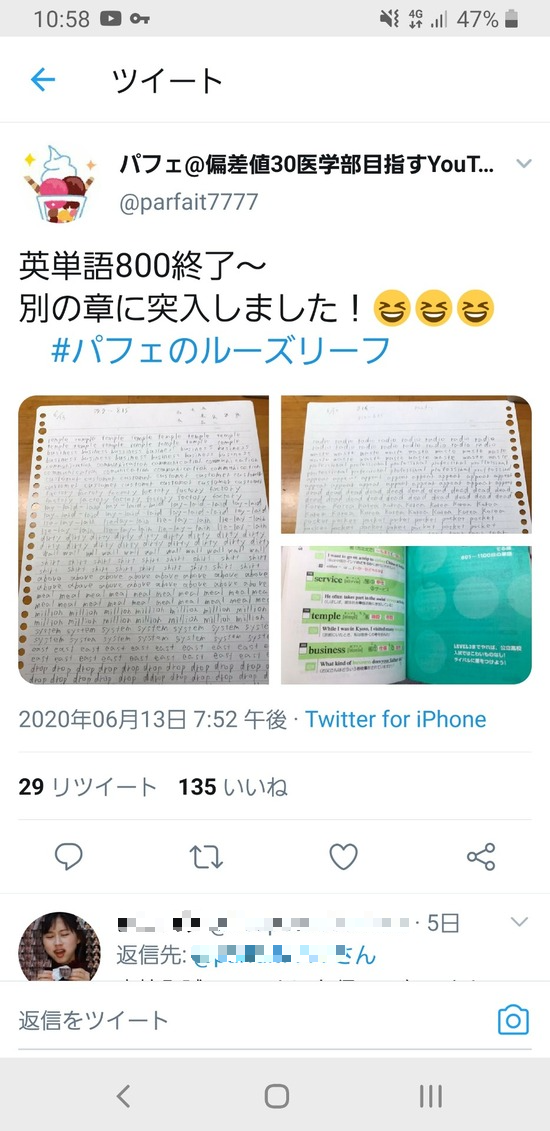Image resolution: width=550 pixels, height=1131 pixels.
Task: Open top right notebook photo
Action: click(406, 465)
